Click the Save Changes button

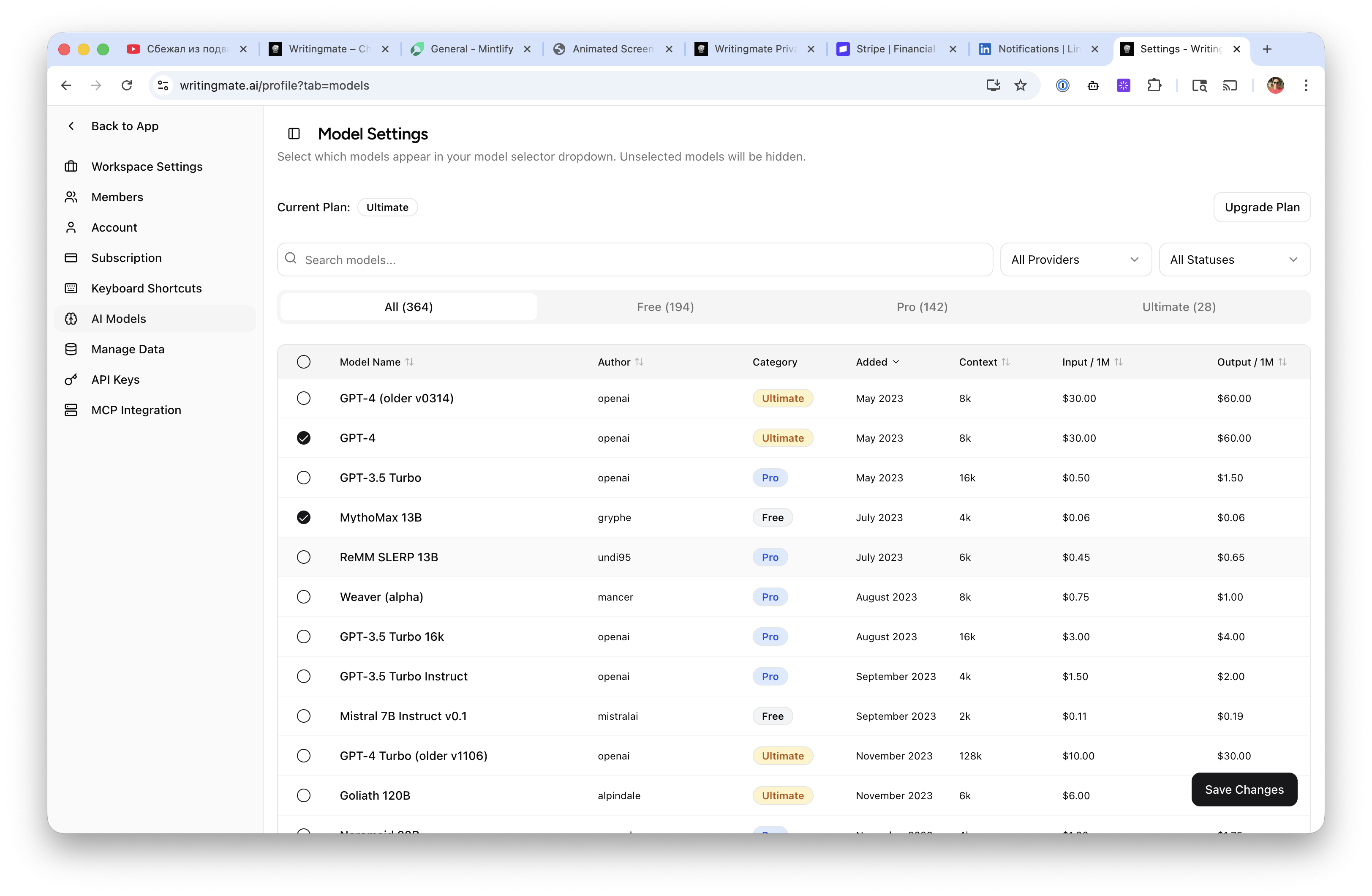[1244, 789]
